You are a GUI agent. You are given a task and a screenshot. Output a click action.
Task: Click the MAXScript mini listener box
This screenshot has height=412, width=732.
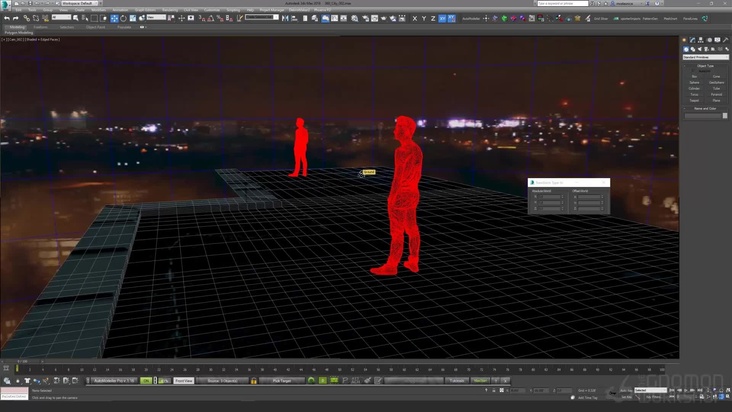(14, 393)
